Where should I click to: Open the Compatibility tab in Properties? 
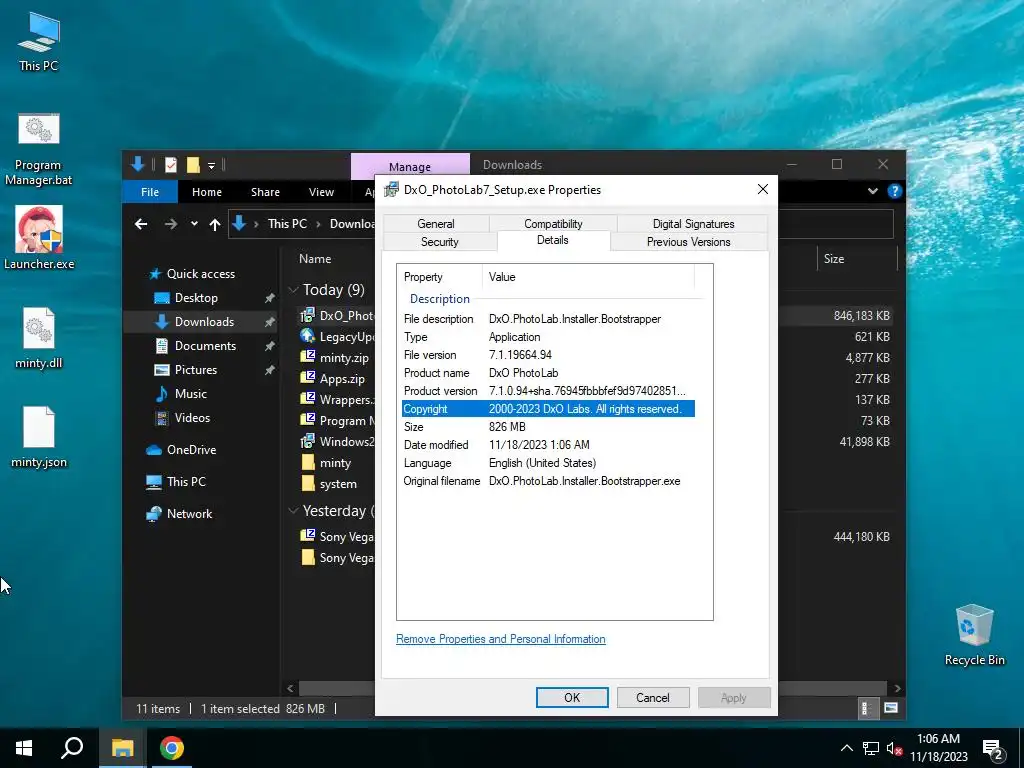tap(553, 223)
